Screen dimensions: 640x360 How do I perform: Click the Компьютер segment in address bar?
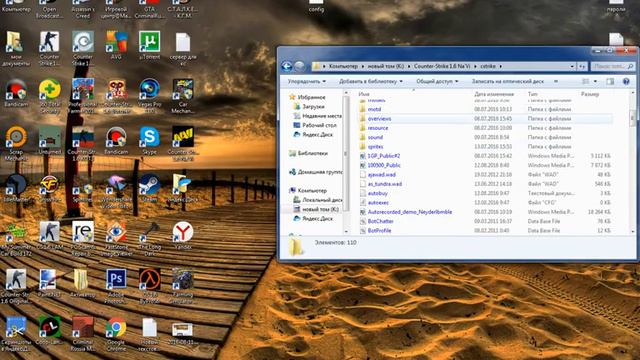(343, 66)
